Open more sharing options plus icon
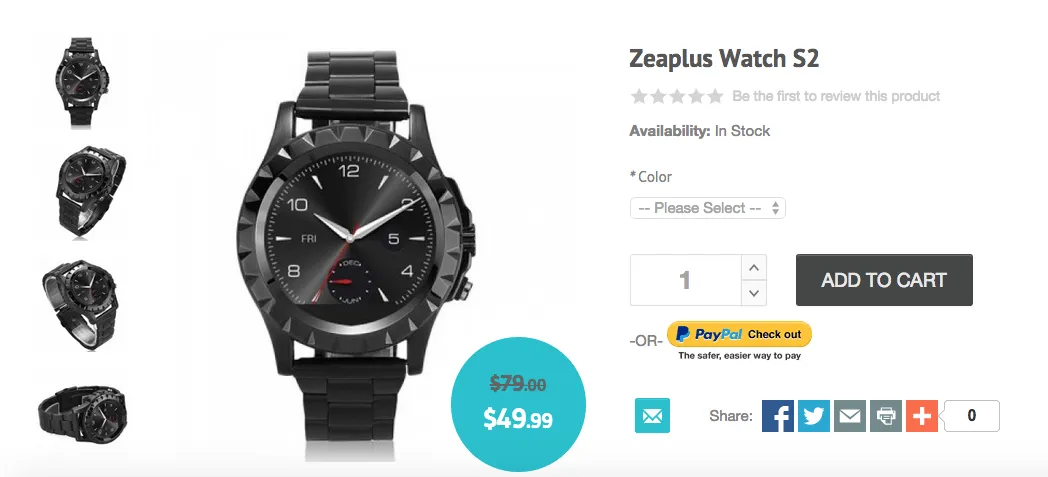 point(921,416)
